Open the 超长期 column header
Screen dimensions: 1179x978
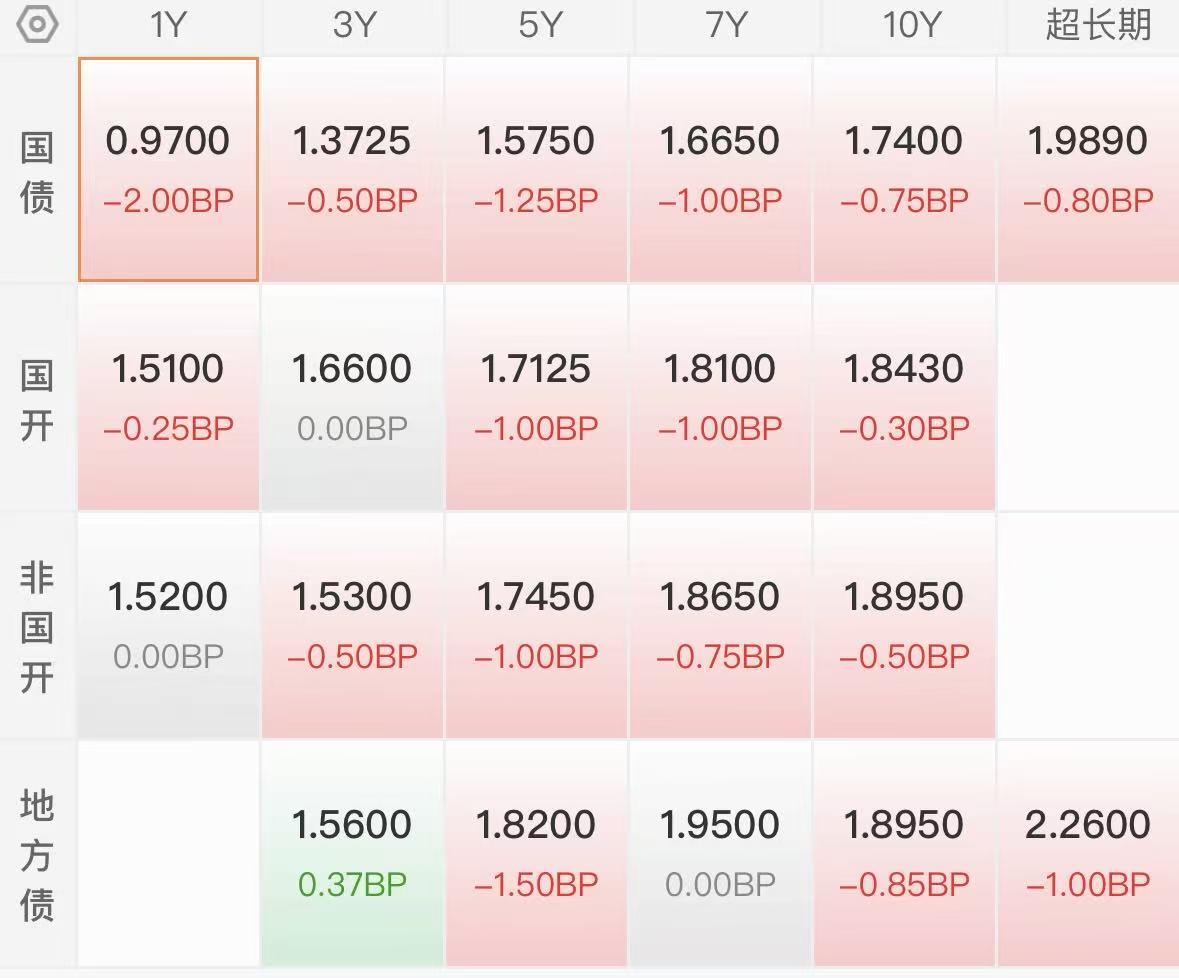click(x=1097, y=25)
